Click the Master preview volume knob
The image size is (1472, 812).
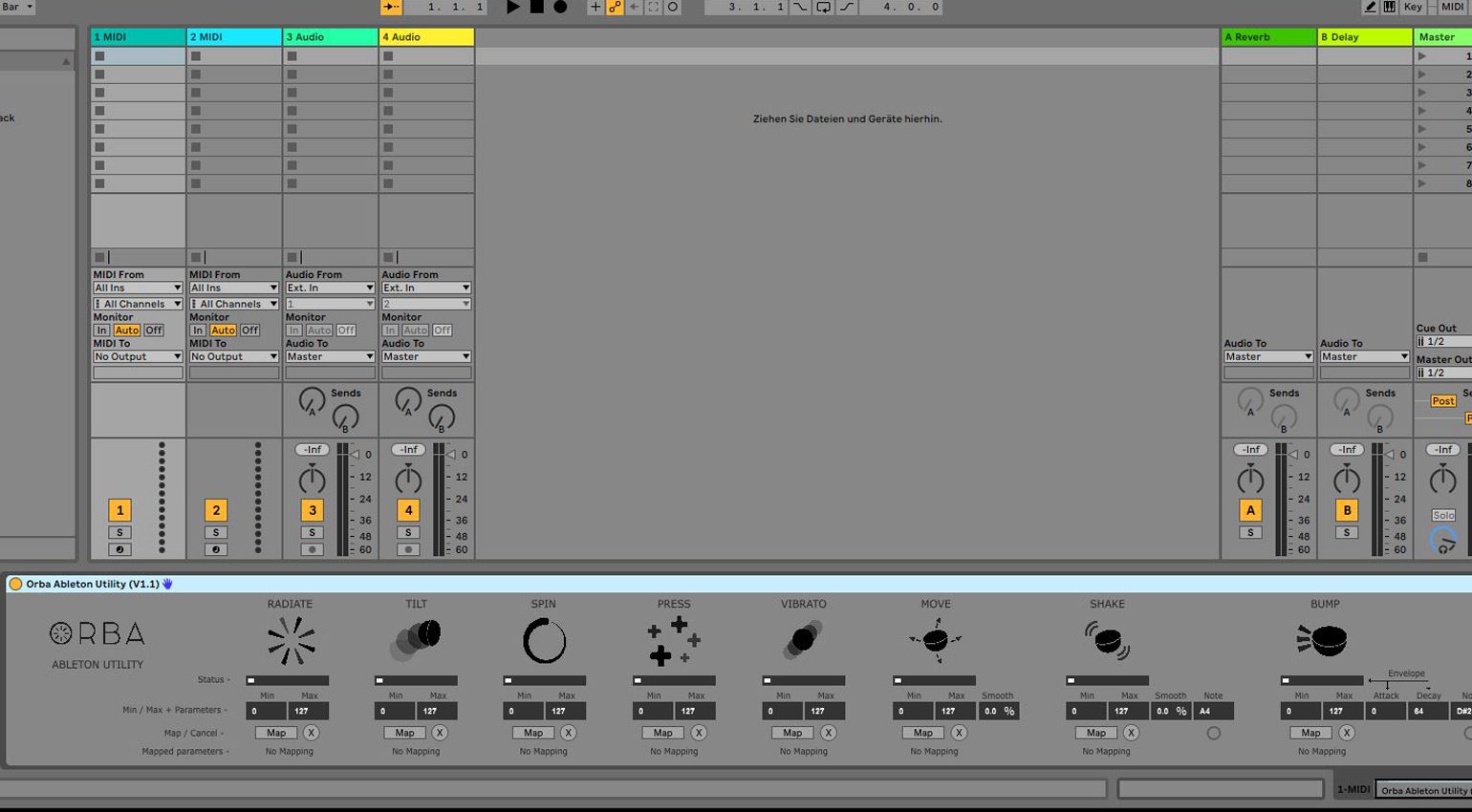pos(1442,540)
